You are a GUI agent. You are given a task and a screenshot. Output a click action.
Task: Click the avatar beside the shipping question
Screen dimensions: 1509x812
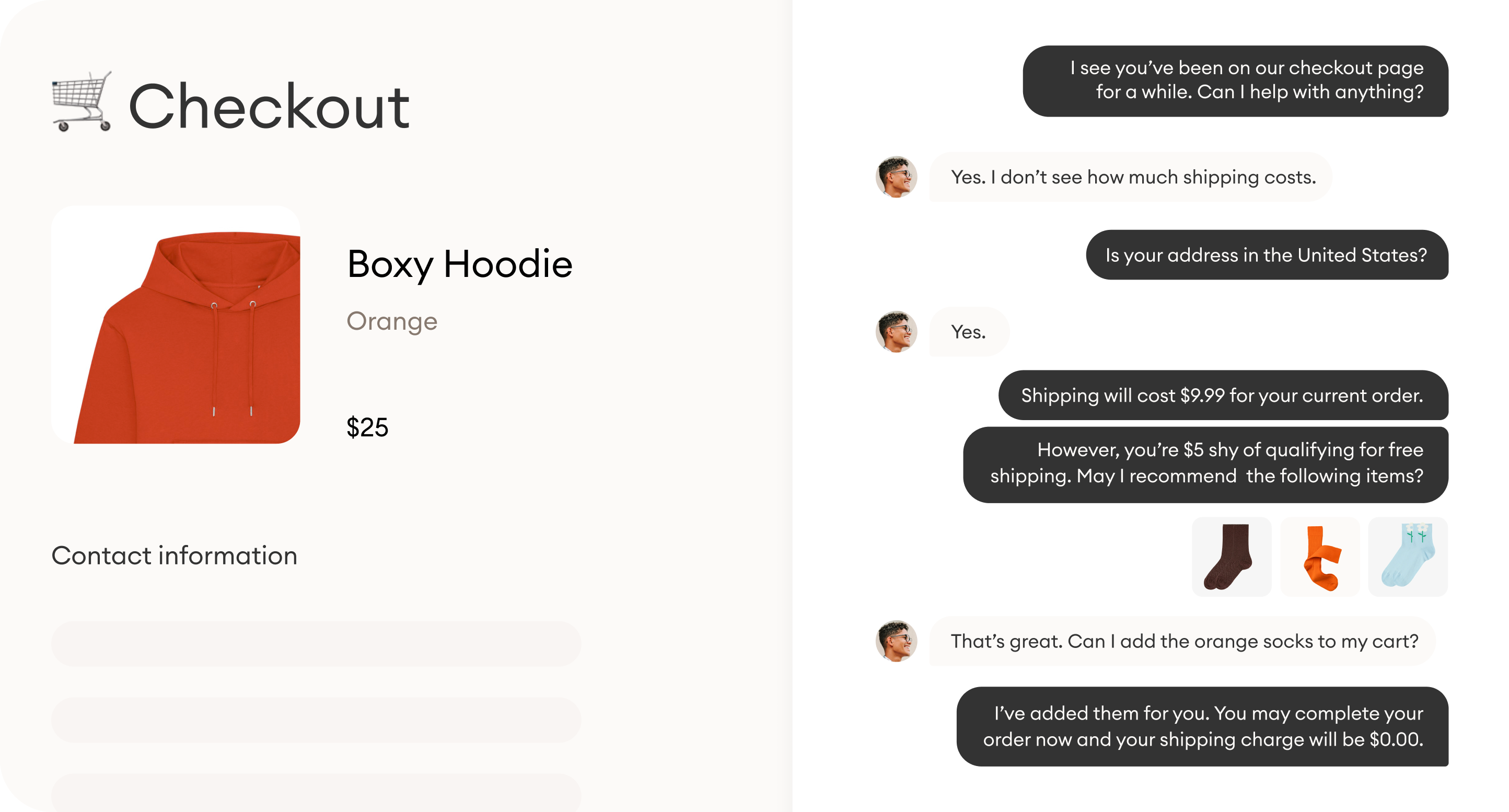tap(896, 176)
